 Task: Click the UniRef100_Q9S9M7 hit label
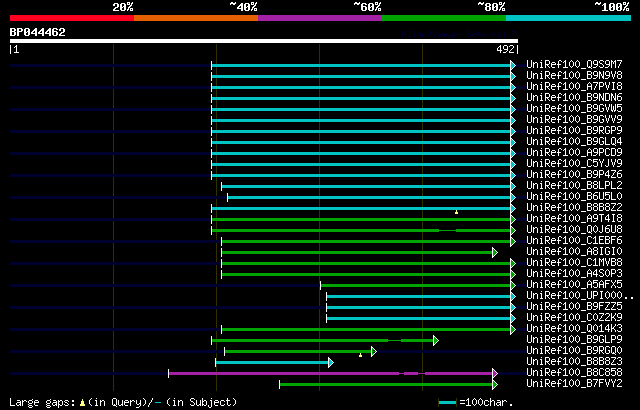pyautogui.click(x=574, y=64)
